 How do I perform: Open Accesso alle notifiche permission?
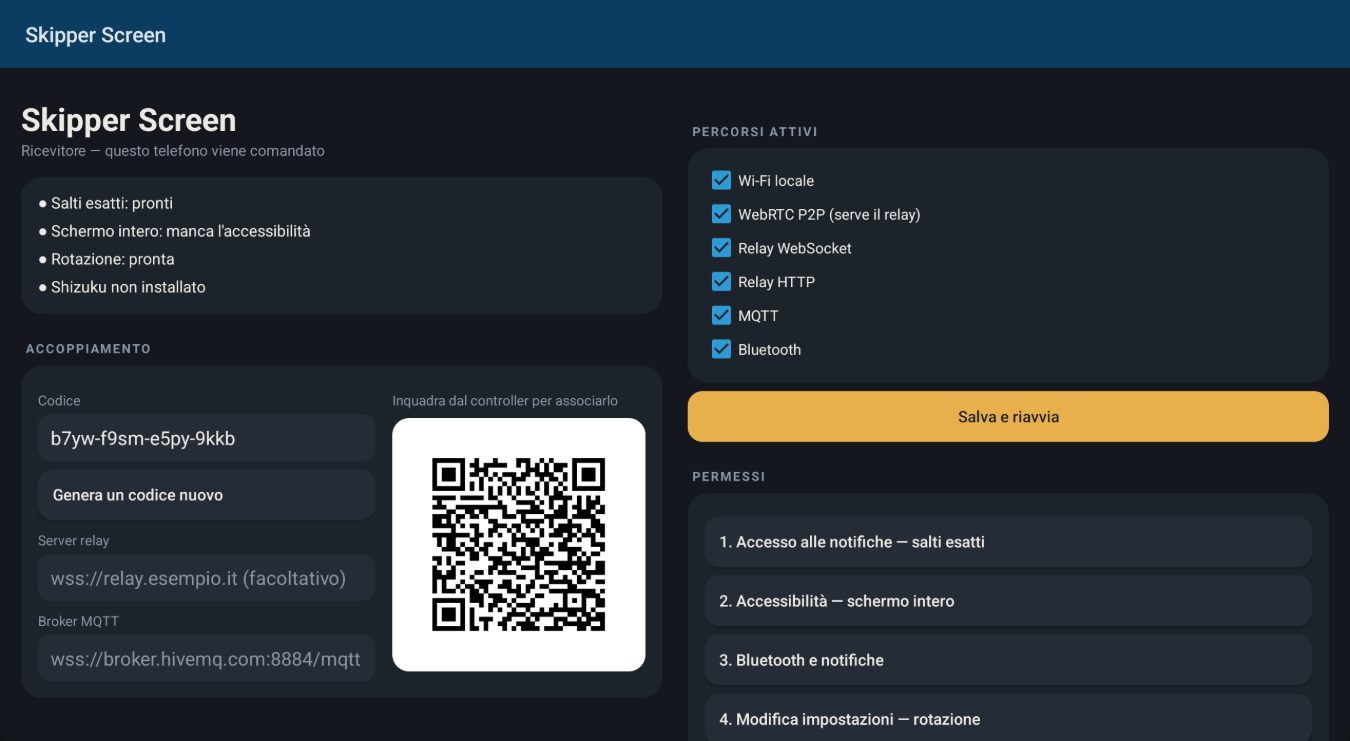click(x=1008, y=542)
